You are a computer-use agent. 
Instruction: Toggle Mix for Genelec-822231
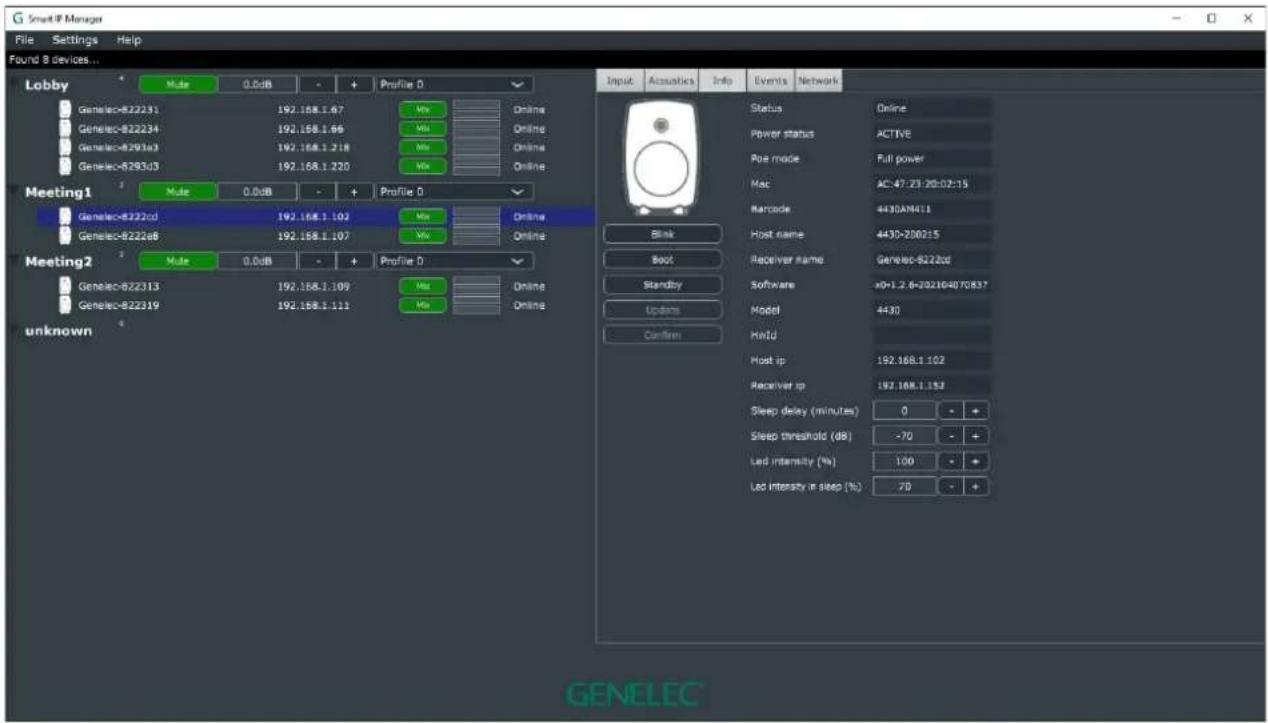(422, 109)
